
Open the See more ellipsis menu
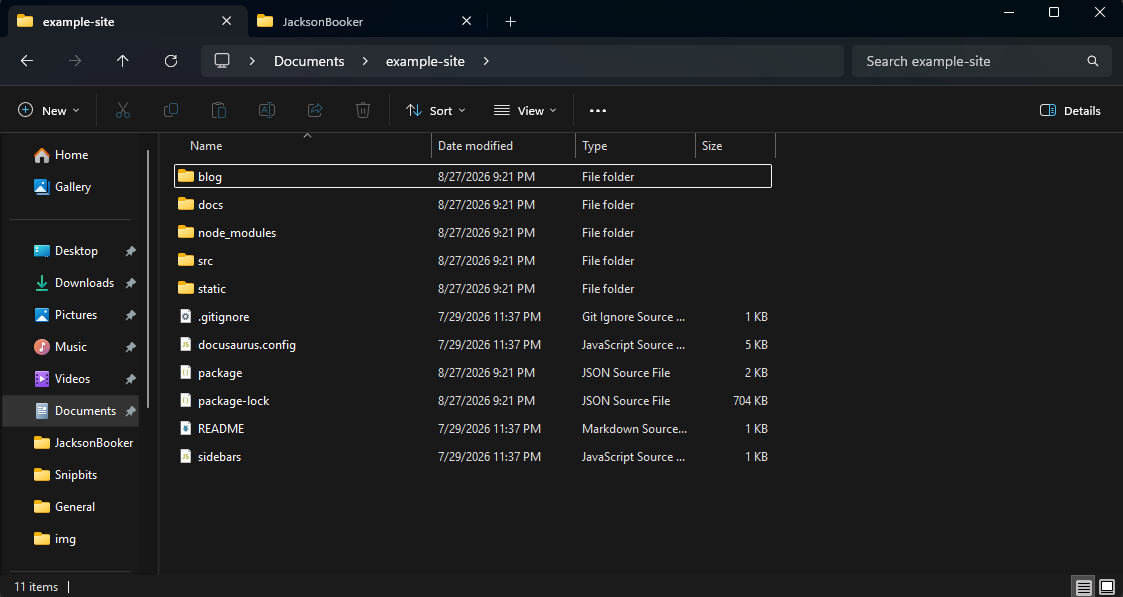click(598, 110)
